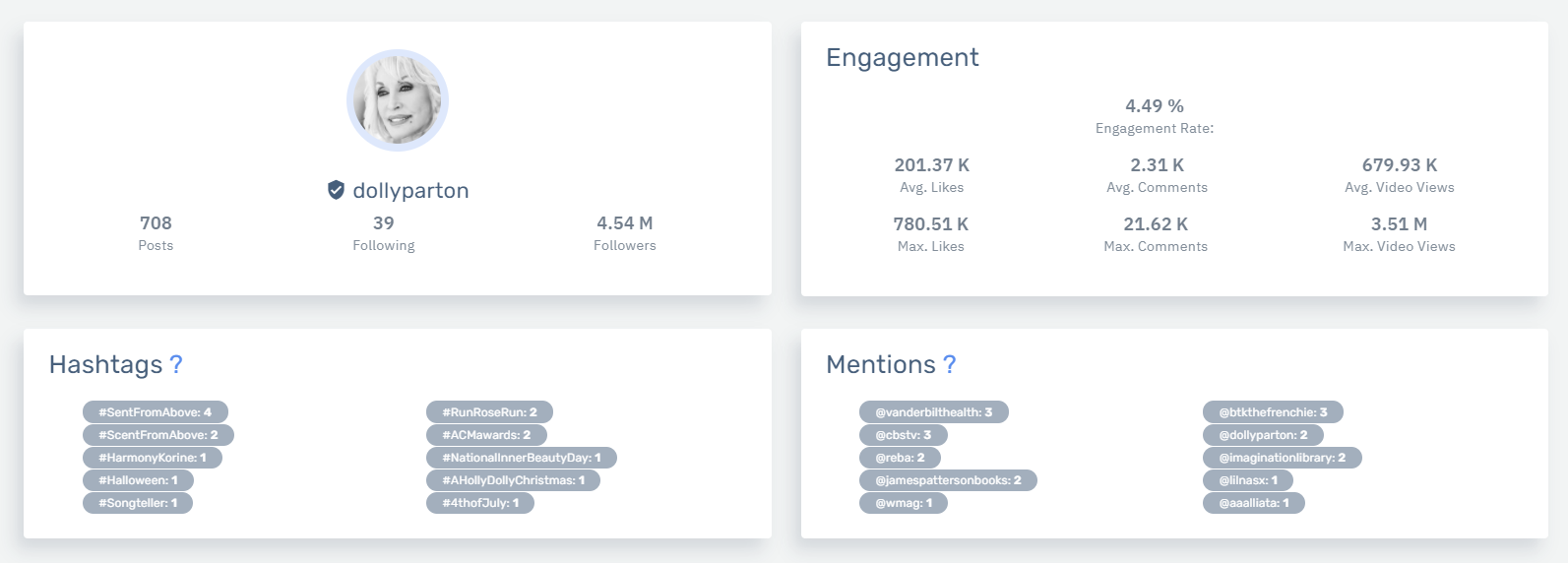1568x563 pixels.
Task: Select the @jamespattersonbooks mention tag
Action: tap(948, 480)
